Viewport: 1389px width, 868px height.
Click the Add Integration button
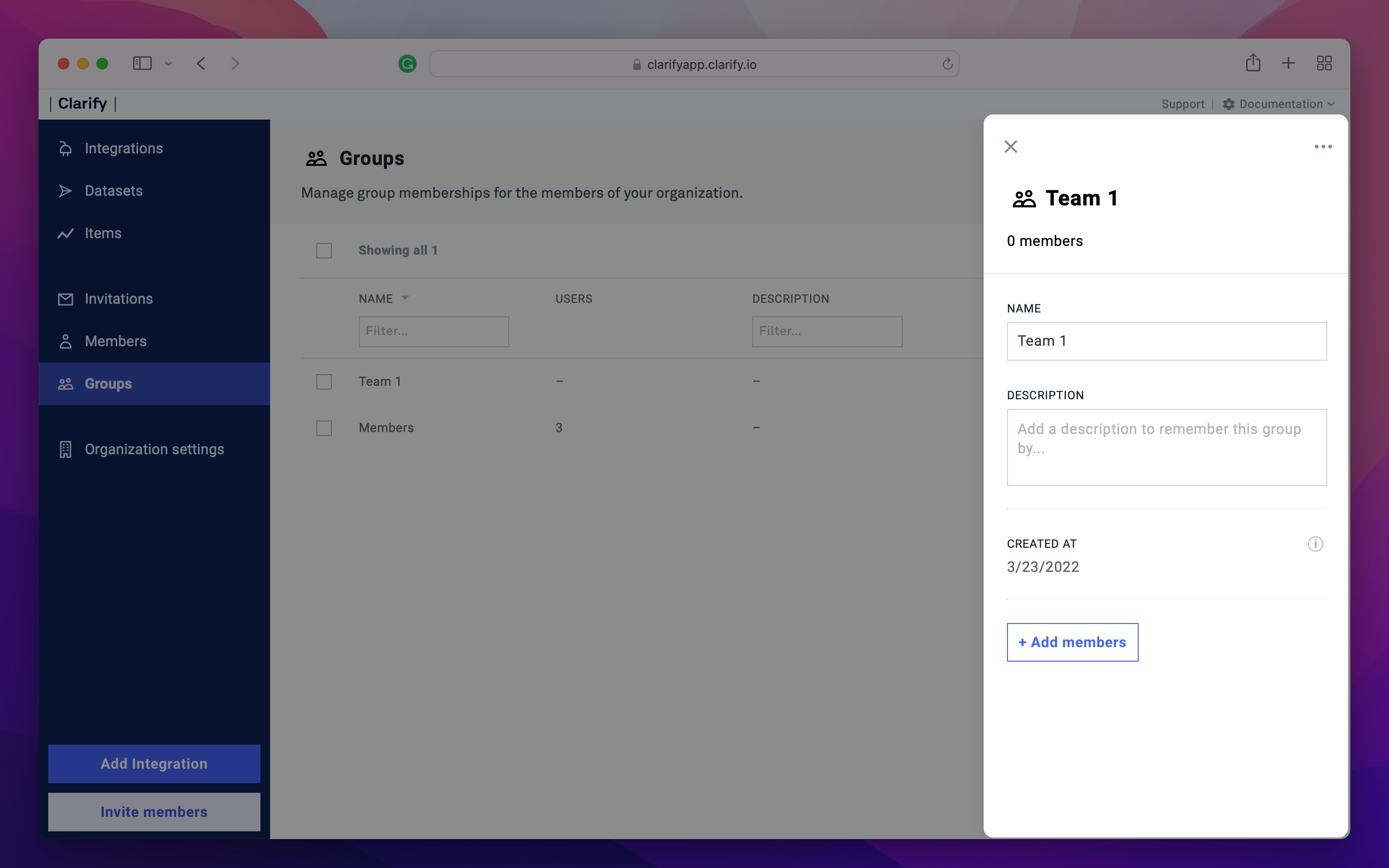pos(154,763)
